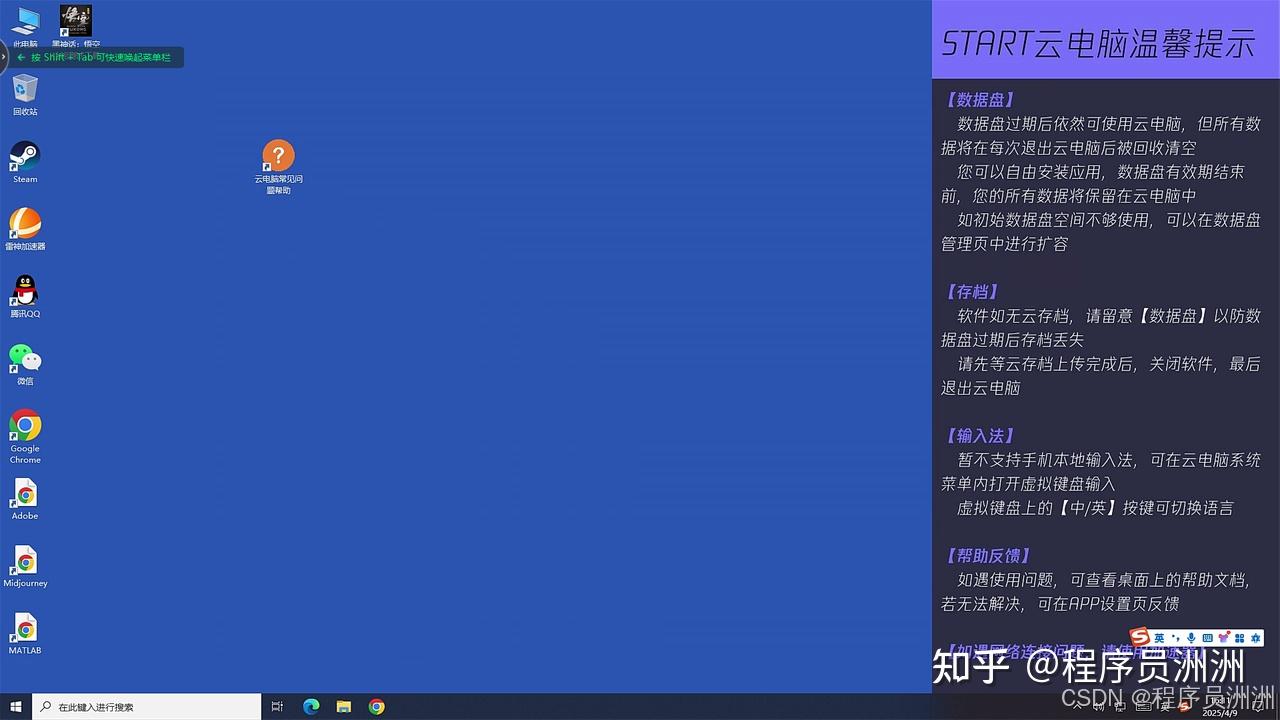Expand the collapsed left-edge sidebar arrow

[x=3, y=57]
